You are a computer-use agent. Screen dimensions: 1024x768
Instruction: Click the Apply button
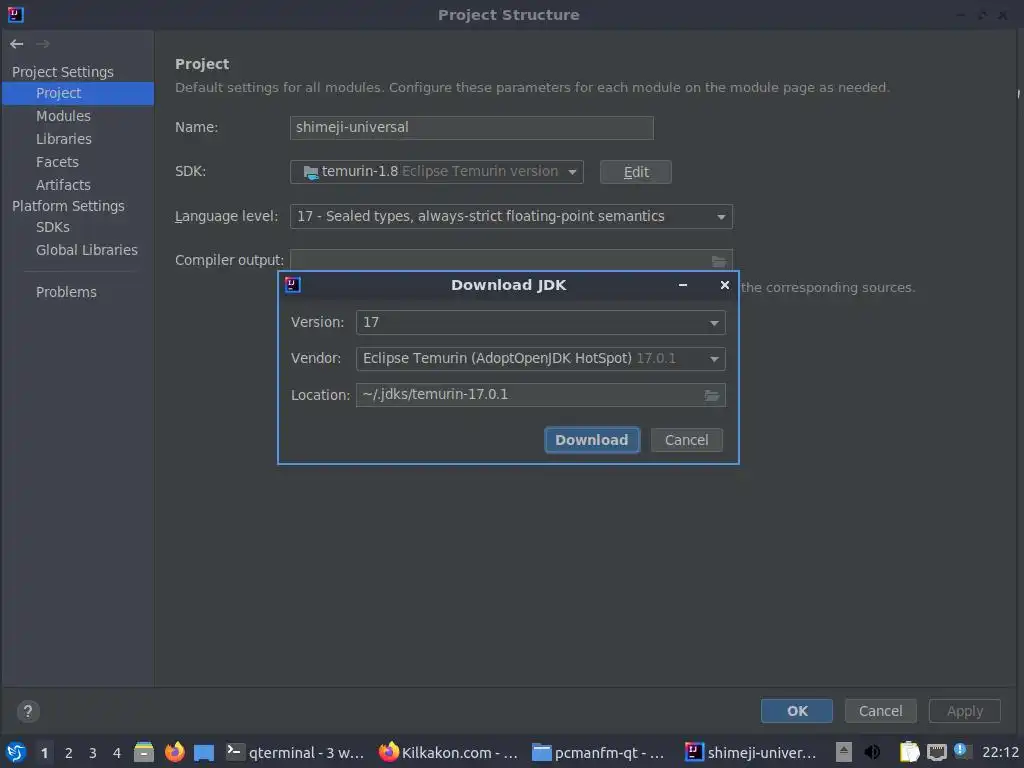[965, 711]
